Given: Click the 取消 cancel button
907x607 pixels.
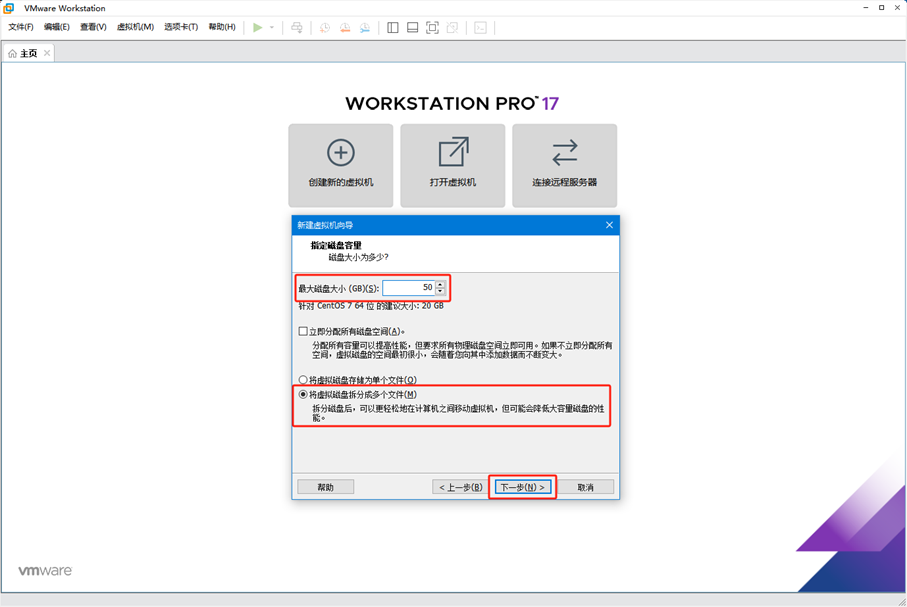Looking at the screenshot, I should [585, 487].
